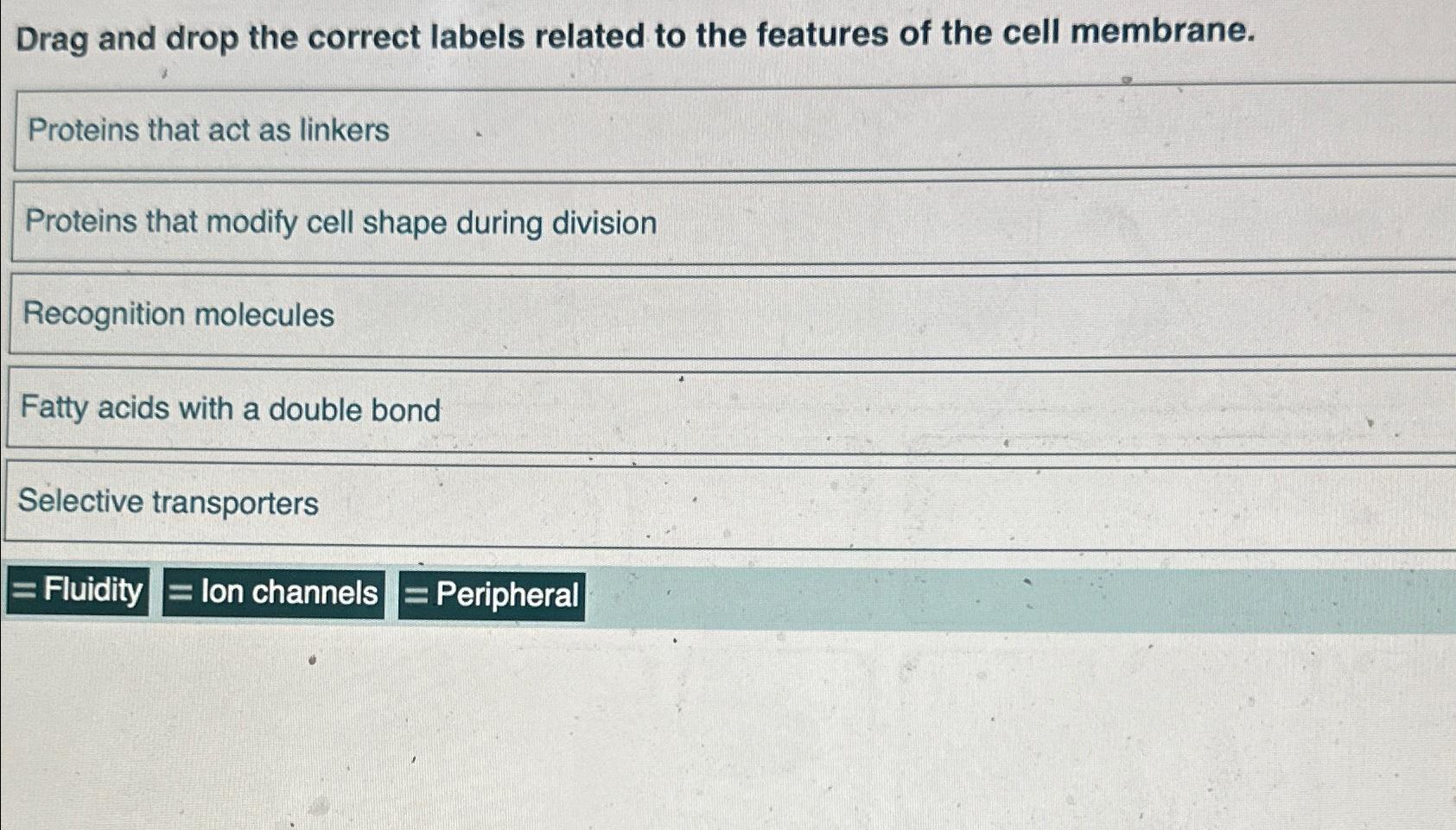Select the text 'Proteins that act as linkers'

point(206,131)
